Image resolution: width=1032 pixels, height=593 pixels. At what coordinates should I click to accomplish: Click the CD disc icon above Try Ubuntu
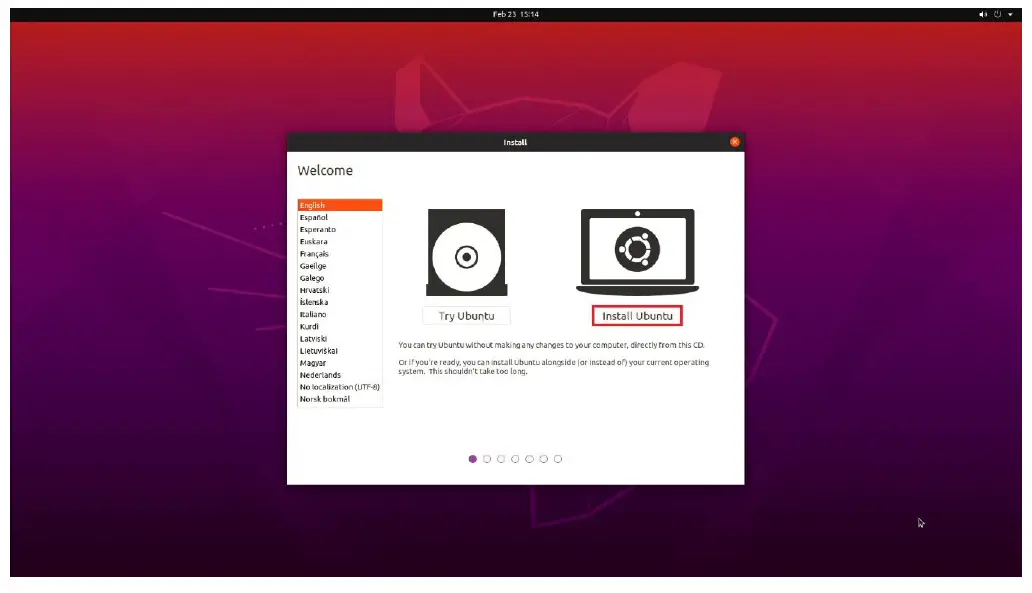click(x=466, y=252)
